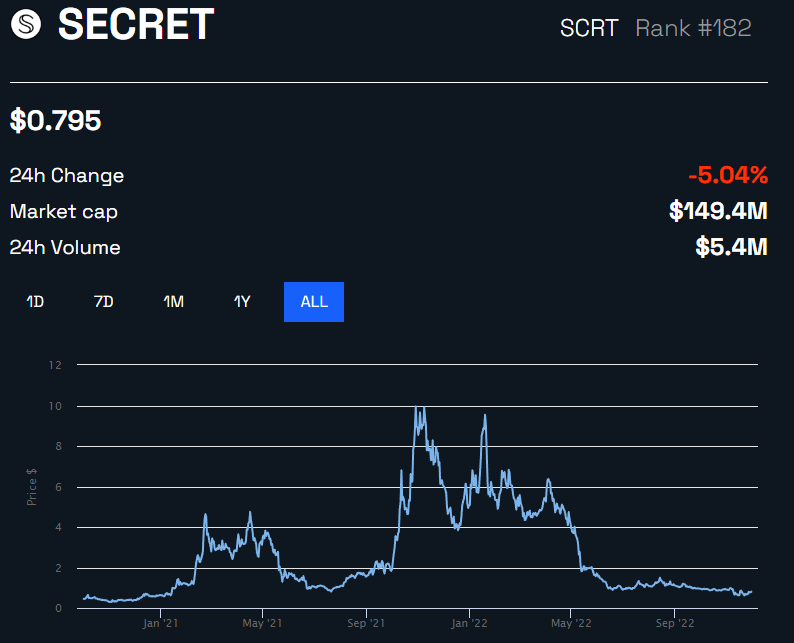Click the 6 y-axis tick label
This screenshot has height=643, width=794.
pyautogui.click(x=59, y=487)
